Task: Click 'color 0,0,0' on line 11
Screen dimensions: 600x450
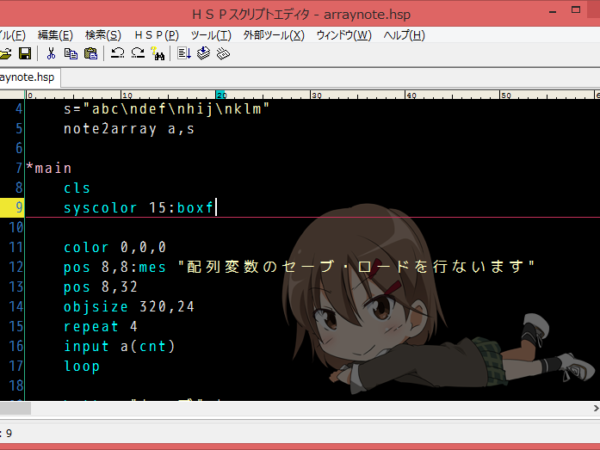Action: click(x=115, y=247)
